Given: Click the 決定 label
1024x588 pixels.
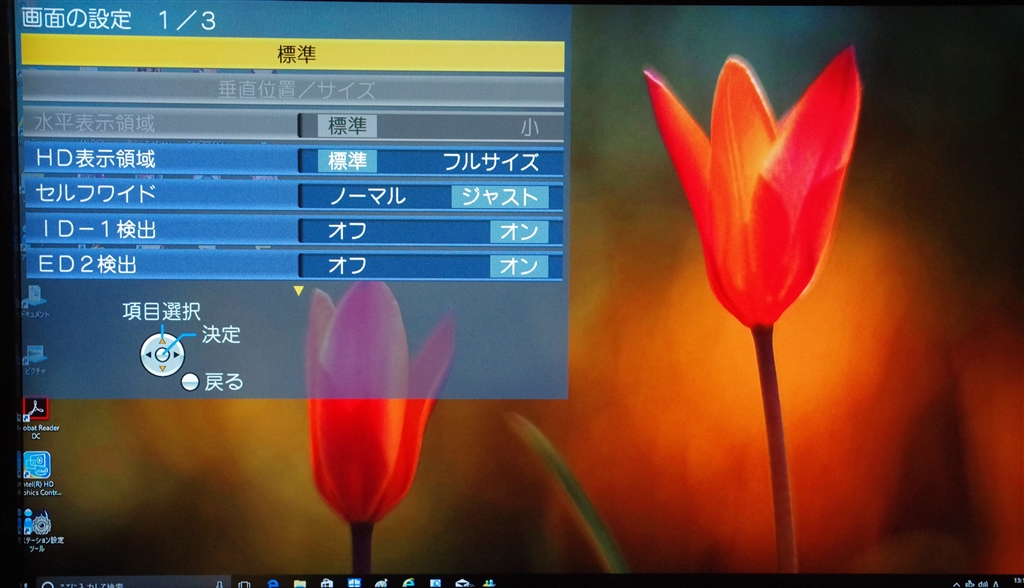Looking at the screenshot, I should coord(221,335).
